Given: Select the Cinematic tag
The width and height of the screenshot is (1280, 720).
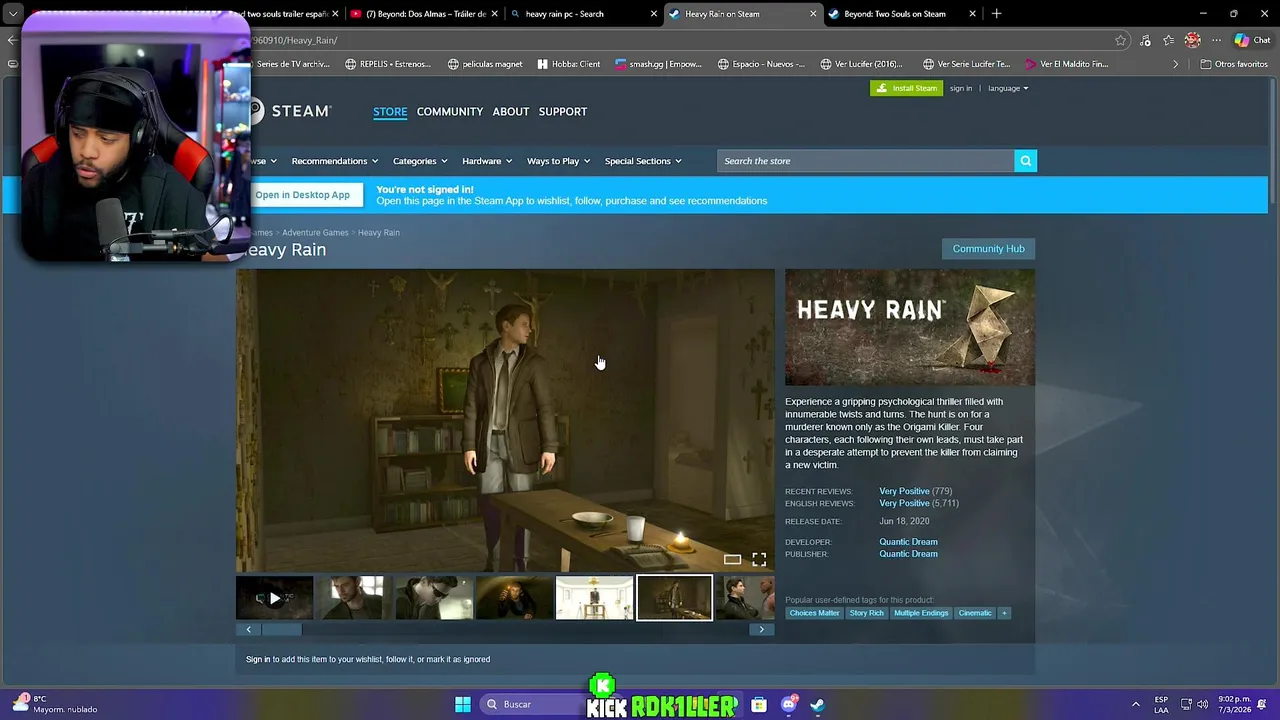Looking at the screenshot, I should click(x=975, y=613).
